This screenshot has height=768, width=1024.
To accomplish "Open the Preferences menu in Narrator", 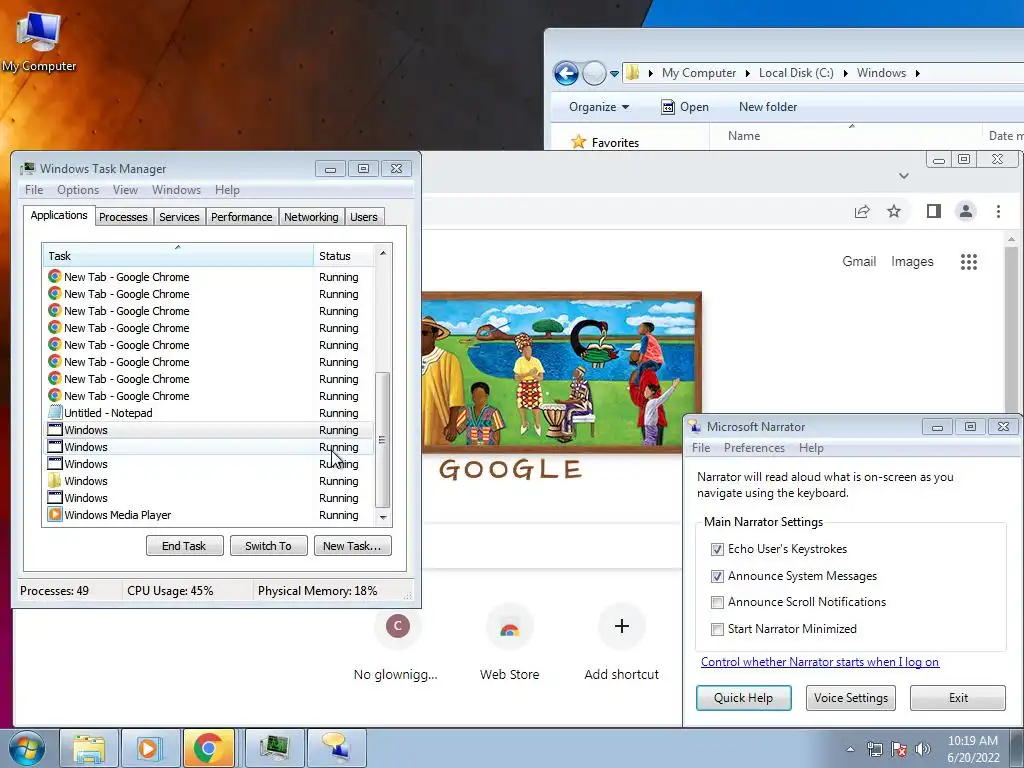I will pos(754,448).
